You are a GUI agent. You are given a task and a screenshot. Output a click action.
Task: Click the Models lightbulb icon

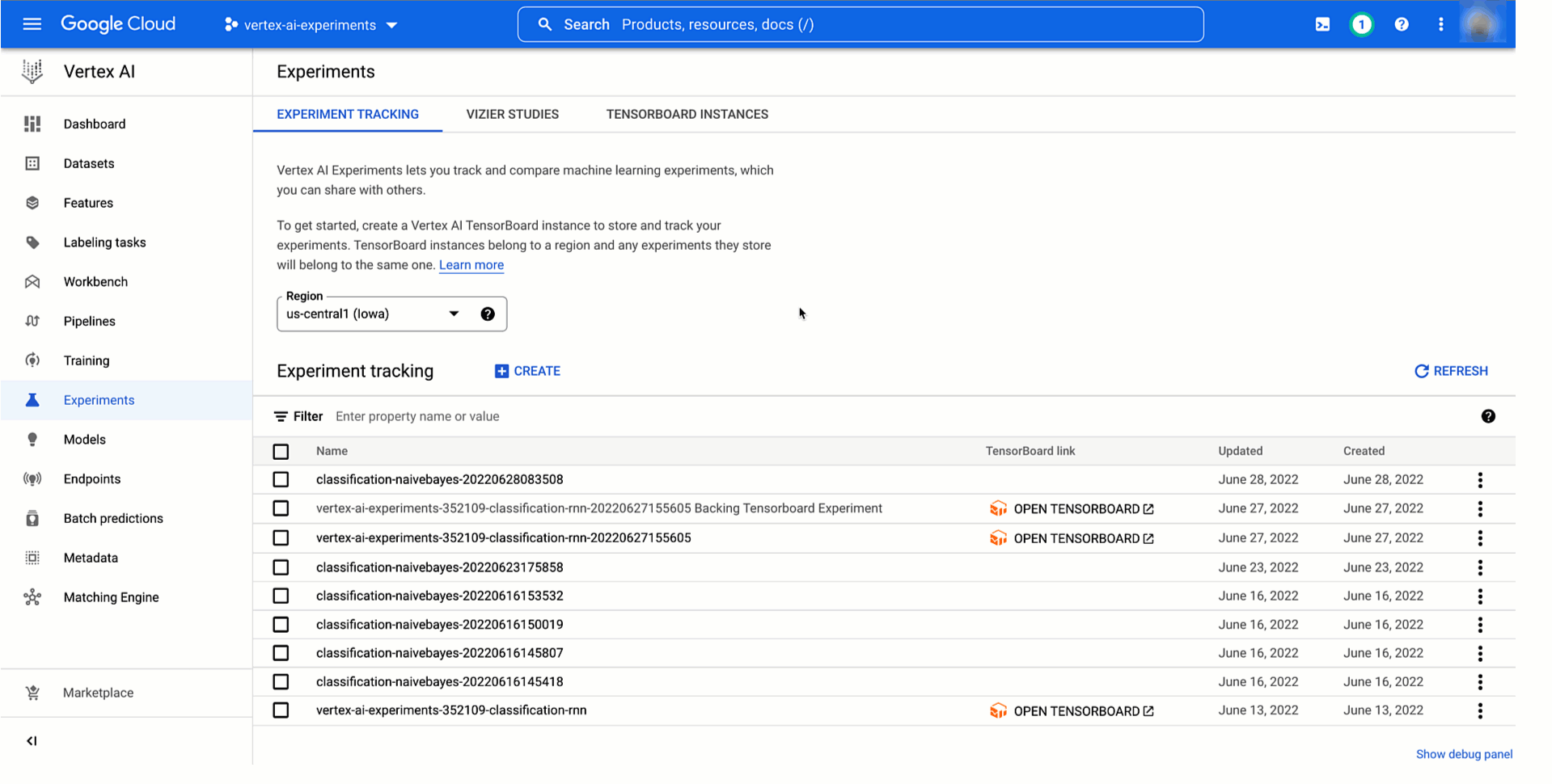tap(32, 440)
